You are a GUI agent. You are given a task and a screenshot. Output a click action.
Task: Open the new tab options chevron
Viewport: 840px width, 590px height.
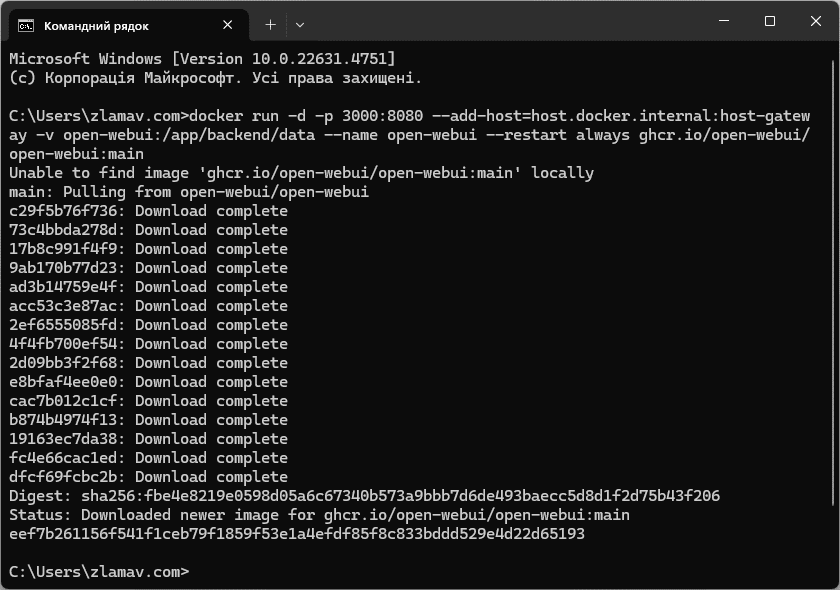point(300,24)
